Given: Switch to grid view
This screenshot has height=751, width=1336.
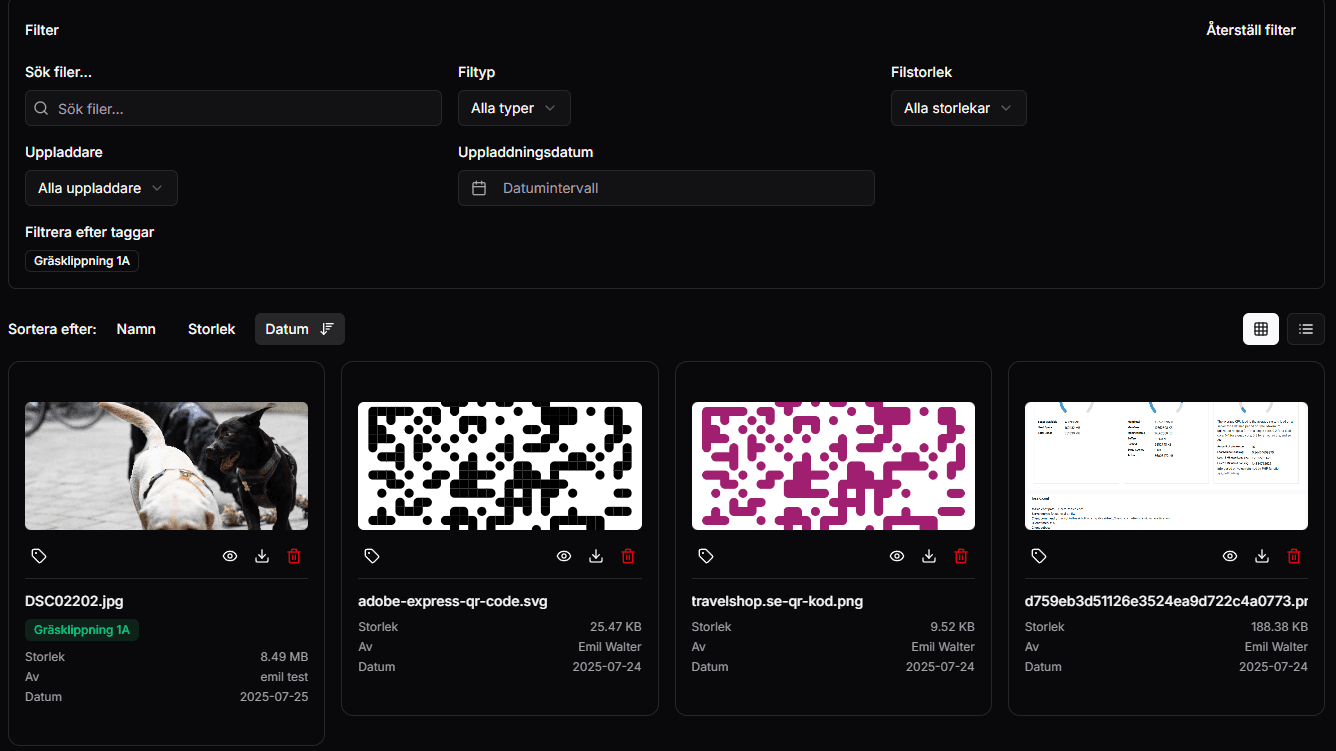Looking at the screenshot, I should [x=1261, y=329].
